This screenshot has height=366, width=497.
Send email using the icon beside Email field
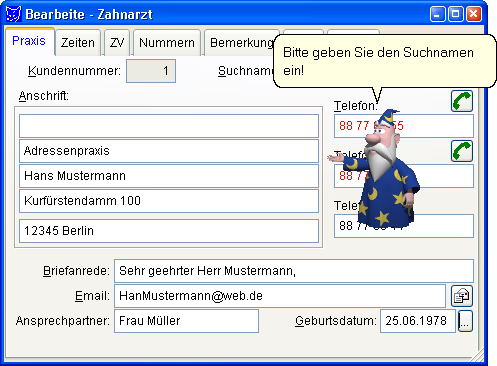click(x=462, y=296)
